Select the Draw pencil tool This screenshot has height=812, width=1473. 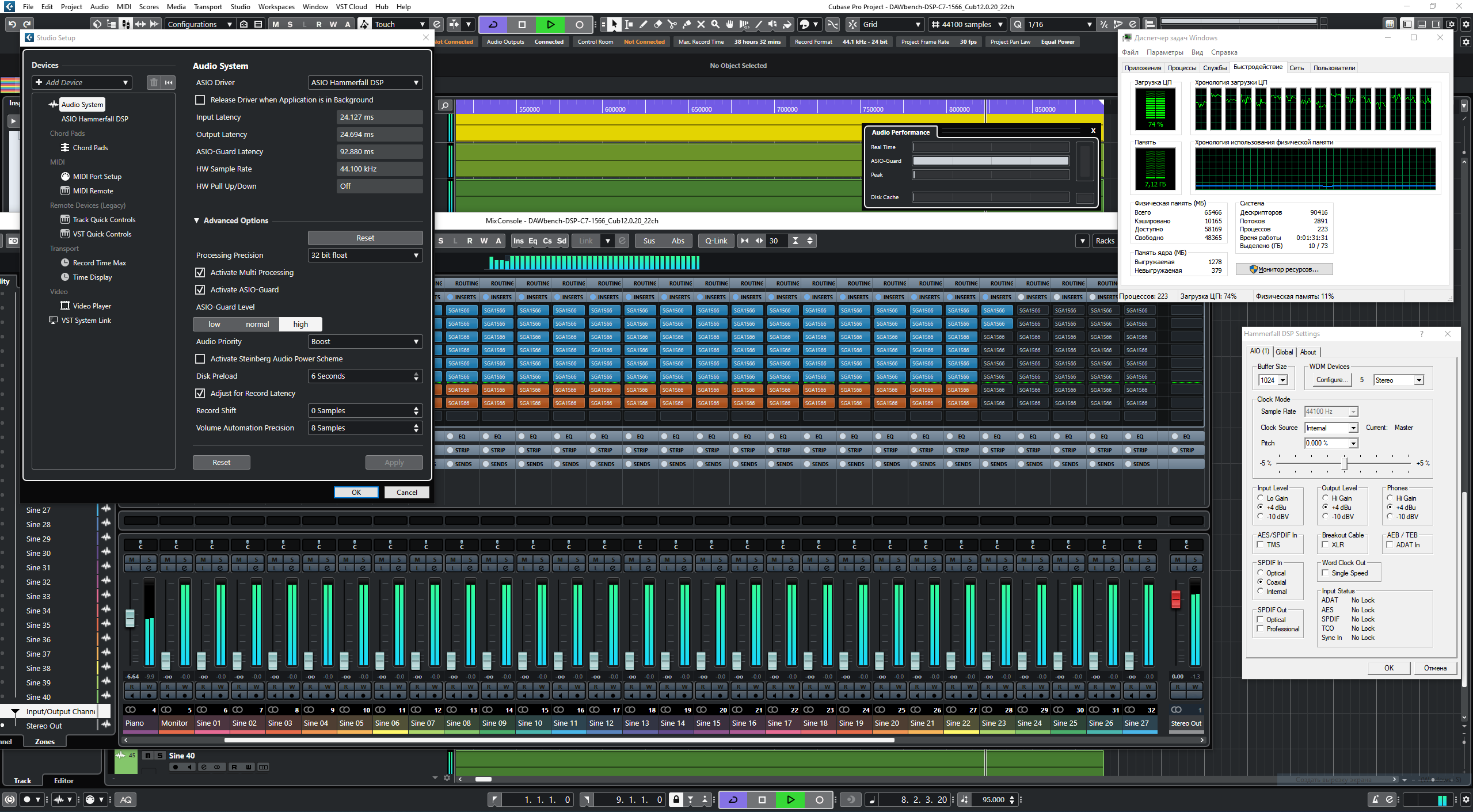[x=643, y=24]
